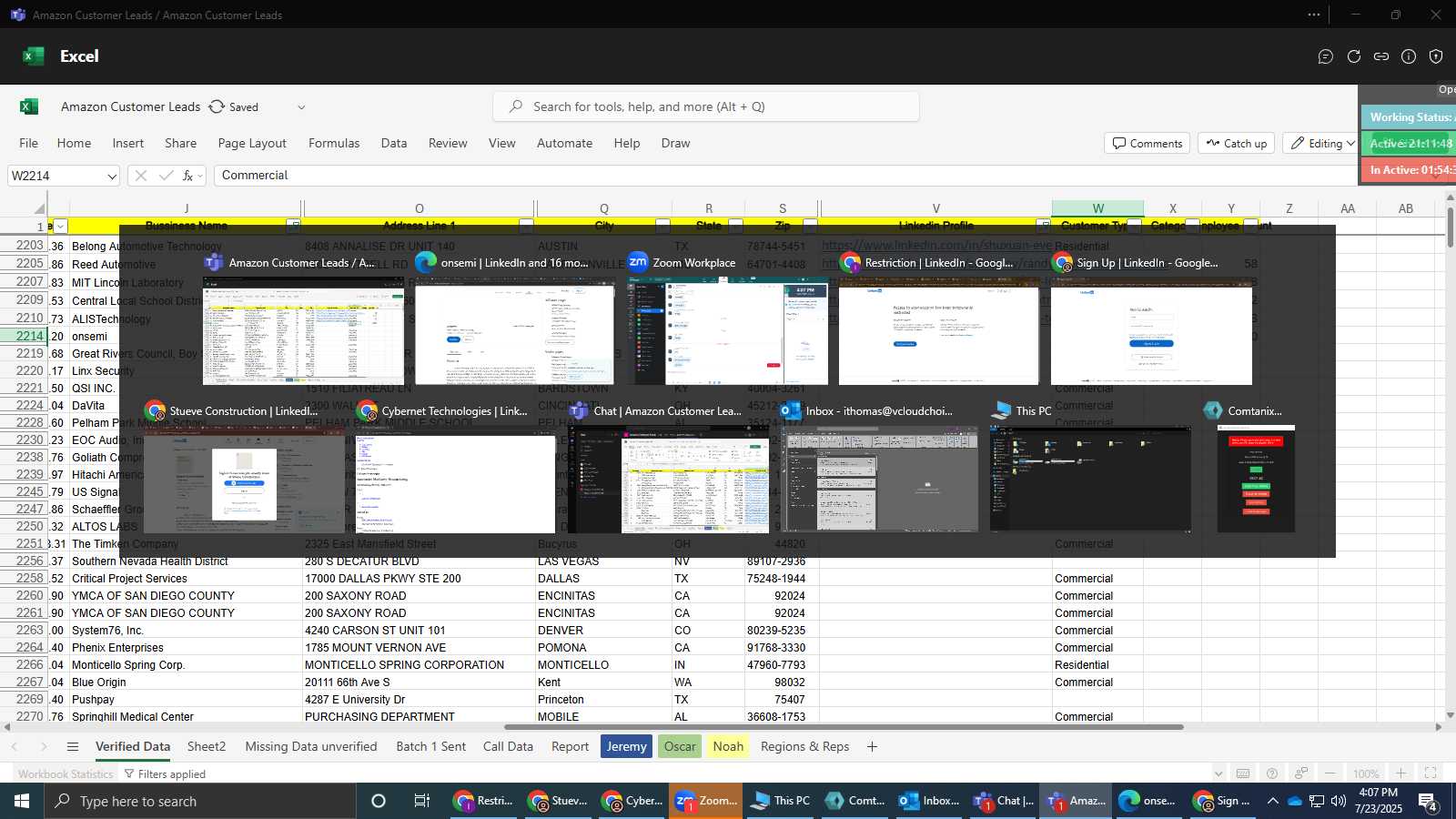The height and width of the screenshot is (819, 1456).
Task: Click the Comments button
Action: click(x=1148, y=144)
